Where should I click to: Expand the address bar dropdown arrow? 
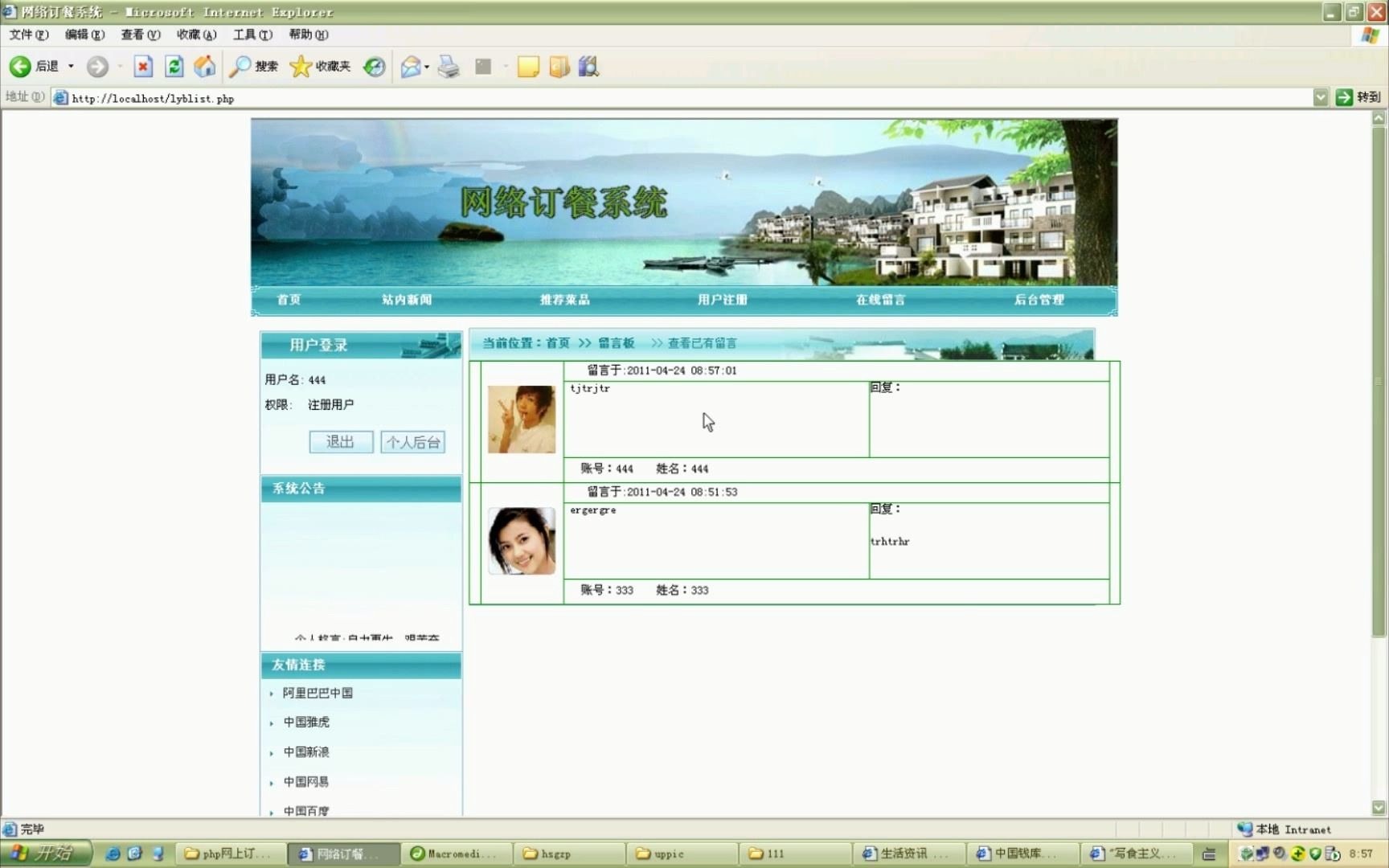(x=1321, y=97)
